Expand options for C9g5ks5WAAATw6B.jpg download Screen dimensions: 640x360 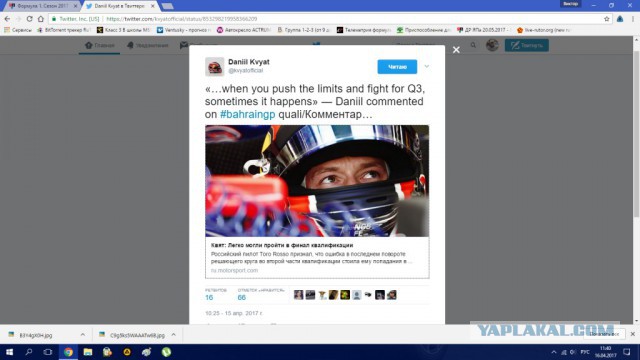click(x=173, y=335)
